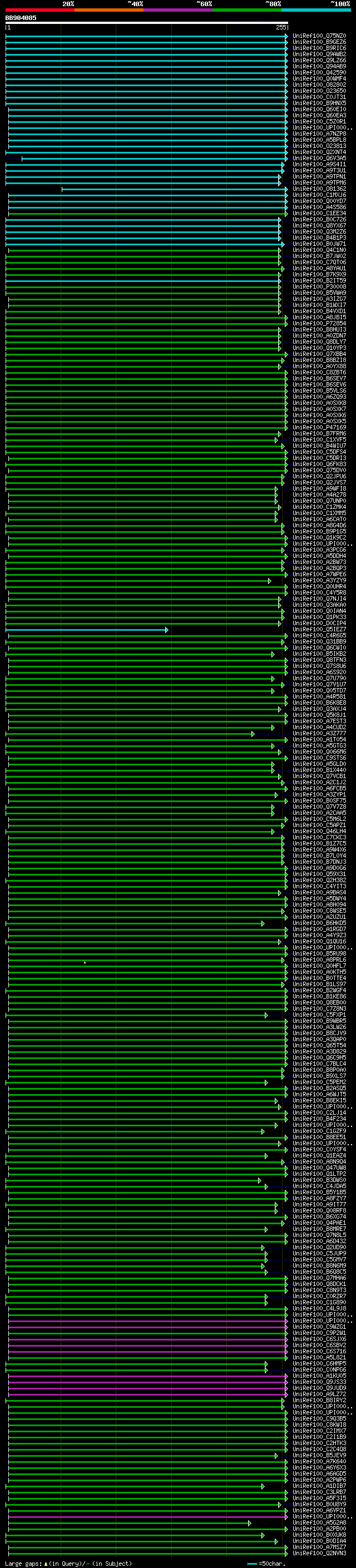Click the UniRef100_C9Q3B5 label
The height and width of the screenshot is (1568, 356).
click(x=319, y=1419)
